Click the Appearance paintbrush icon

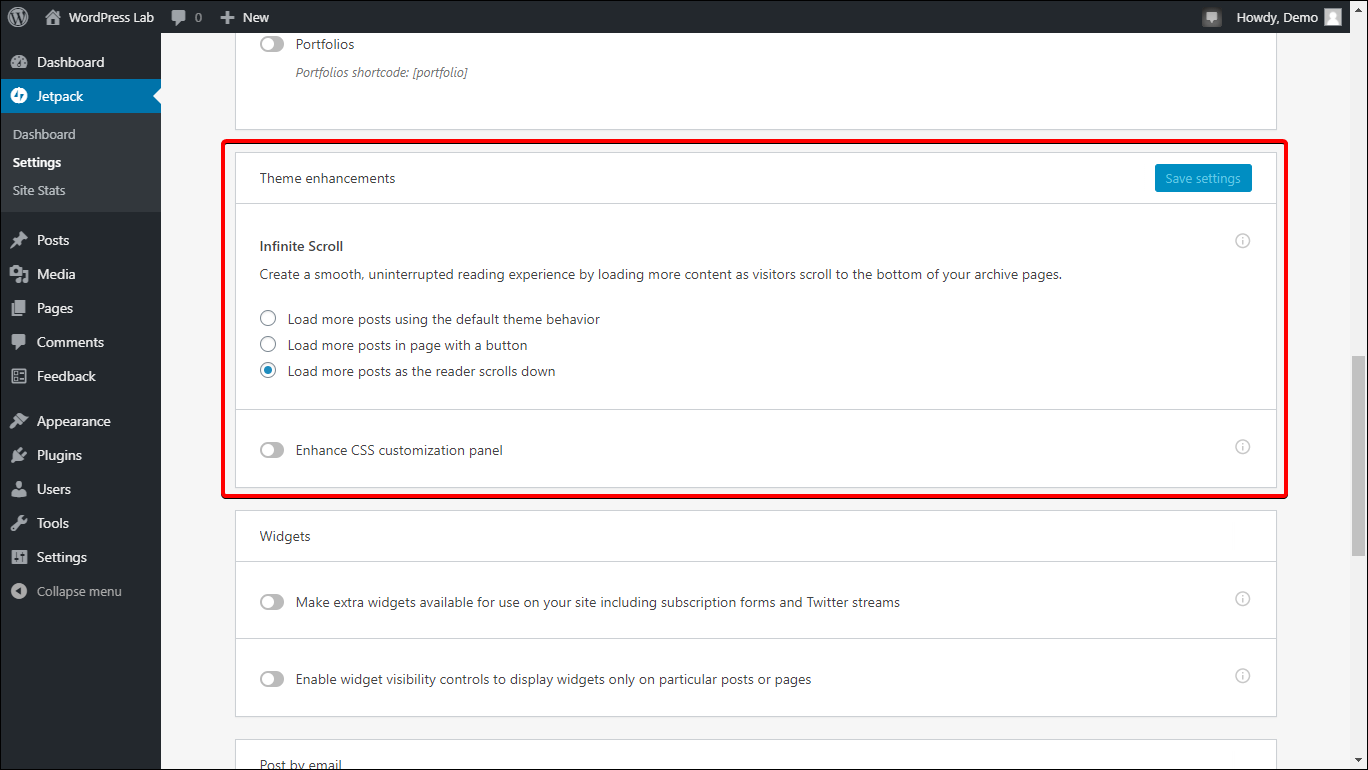(19, 421)
